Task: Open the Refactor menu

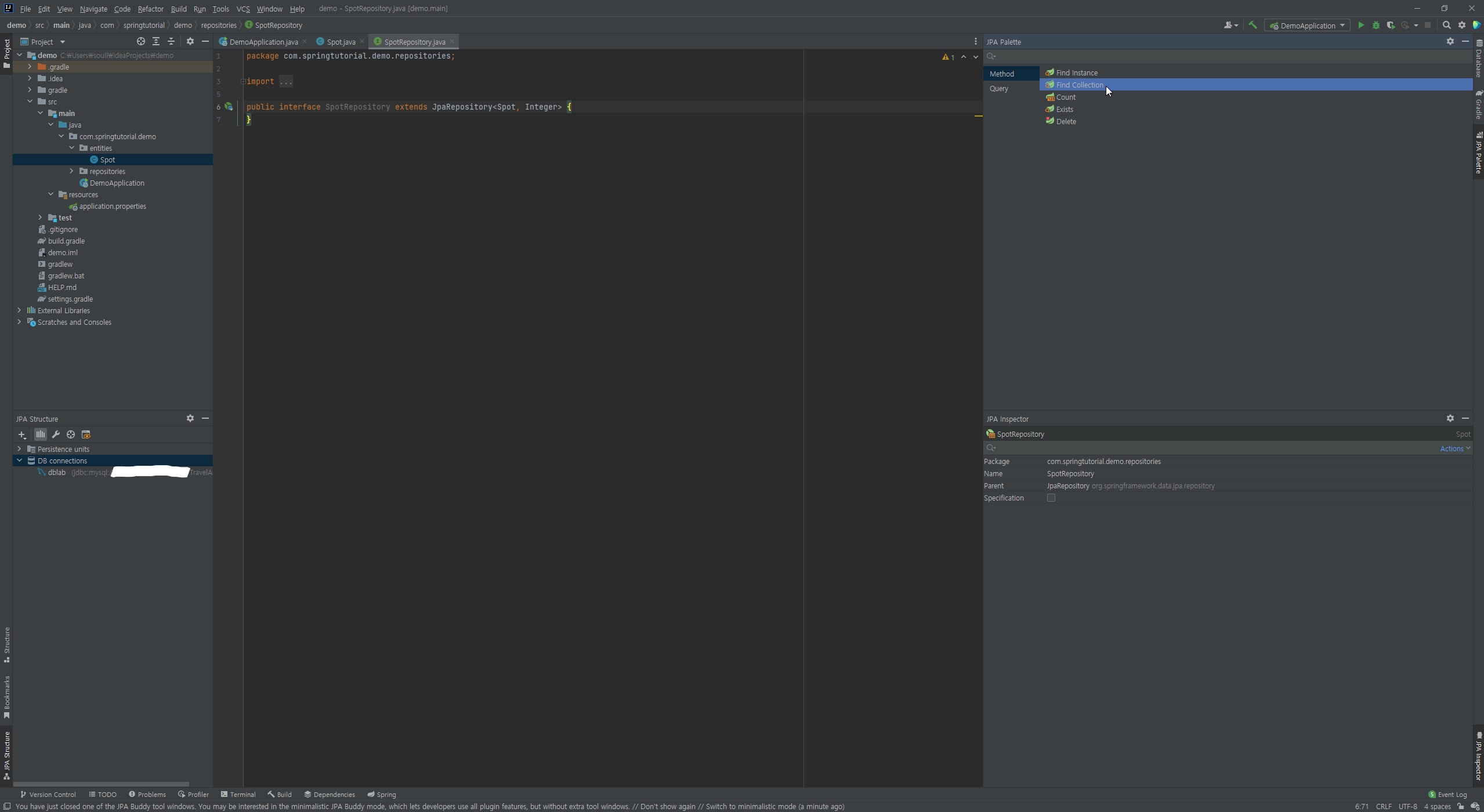Action: pos(150,9)
